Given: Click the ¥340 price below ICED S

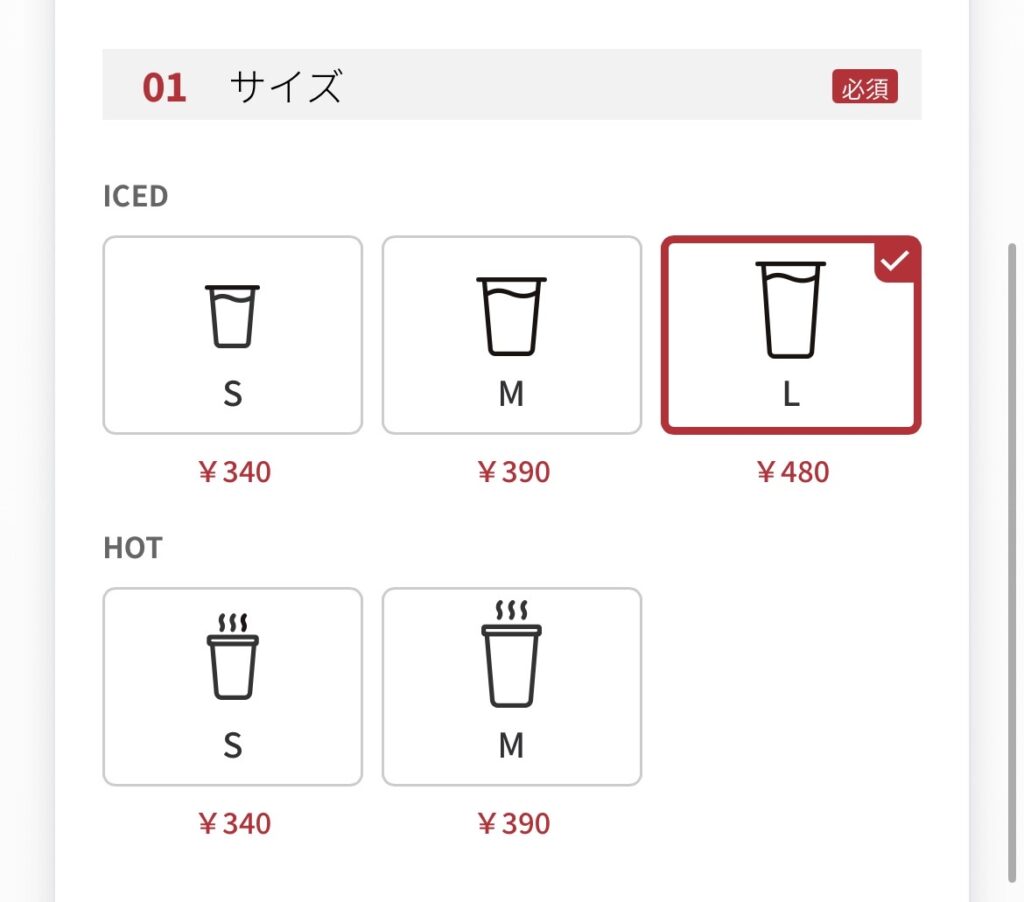Looking at the screenshot, I should click(x=232, y=471).
